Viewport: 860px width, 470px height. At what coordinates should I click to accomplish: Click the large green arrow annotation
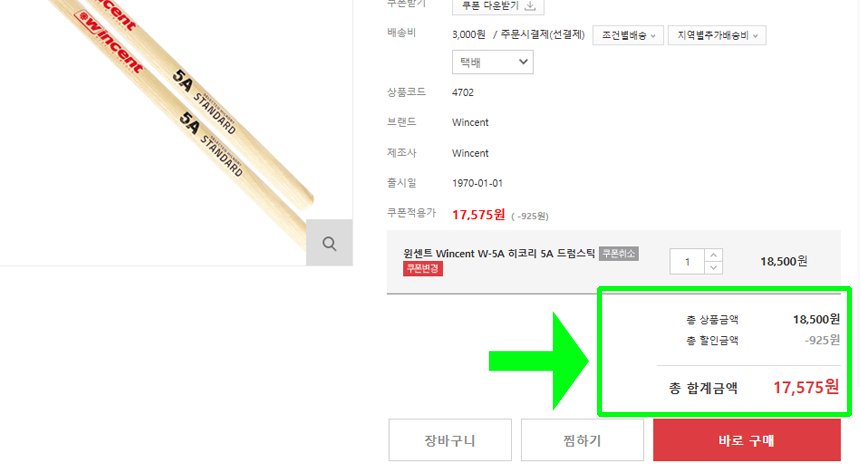pyautogui.click(x=539, y=361)
